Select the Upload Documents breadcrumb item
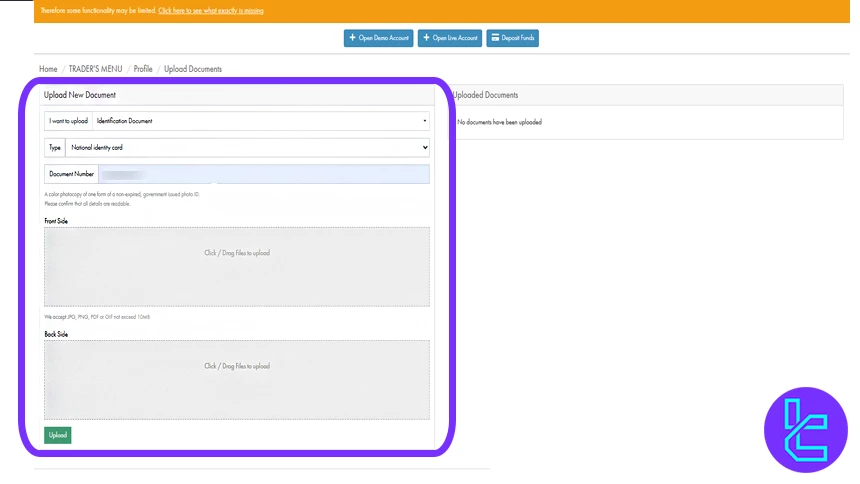The height and width of the screenshot is (484, 860). (x=193, y=69)
